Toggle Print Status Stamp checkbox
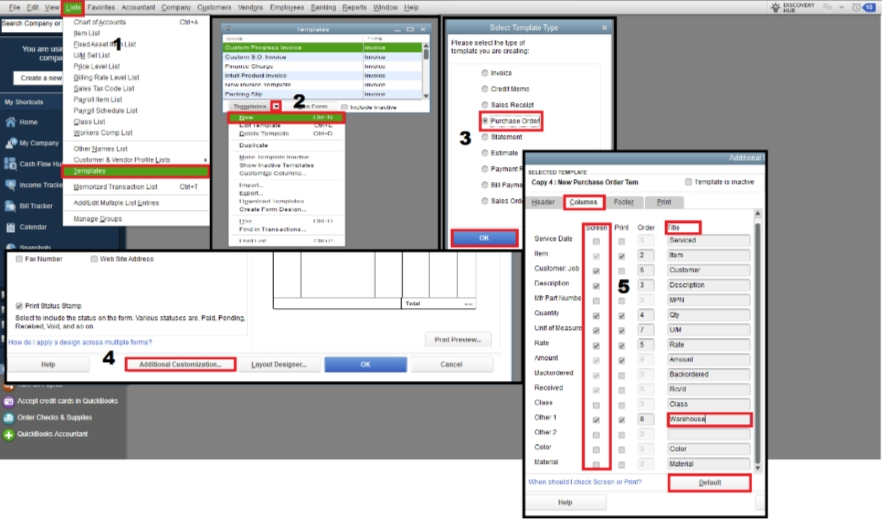This screenshot has width=882, height=526. click(19, 305)
